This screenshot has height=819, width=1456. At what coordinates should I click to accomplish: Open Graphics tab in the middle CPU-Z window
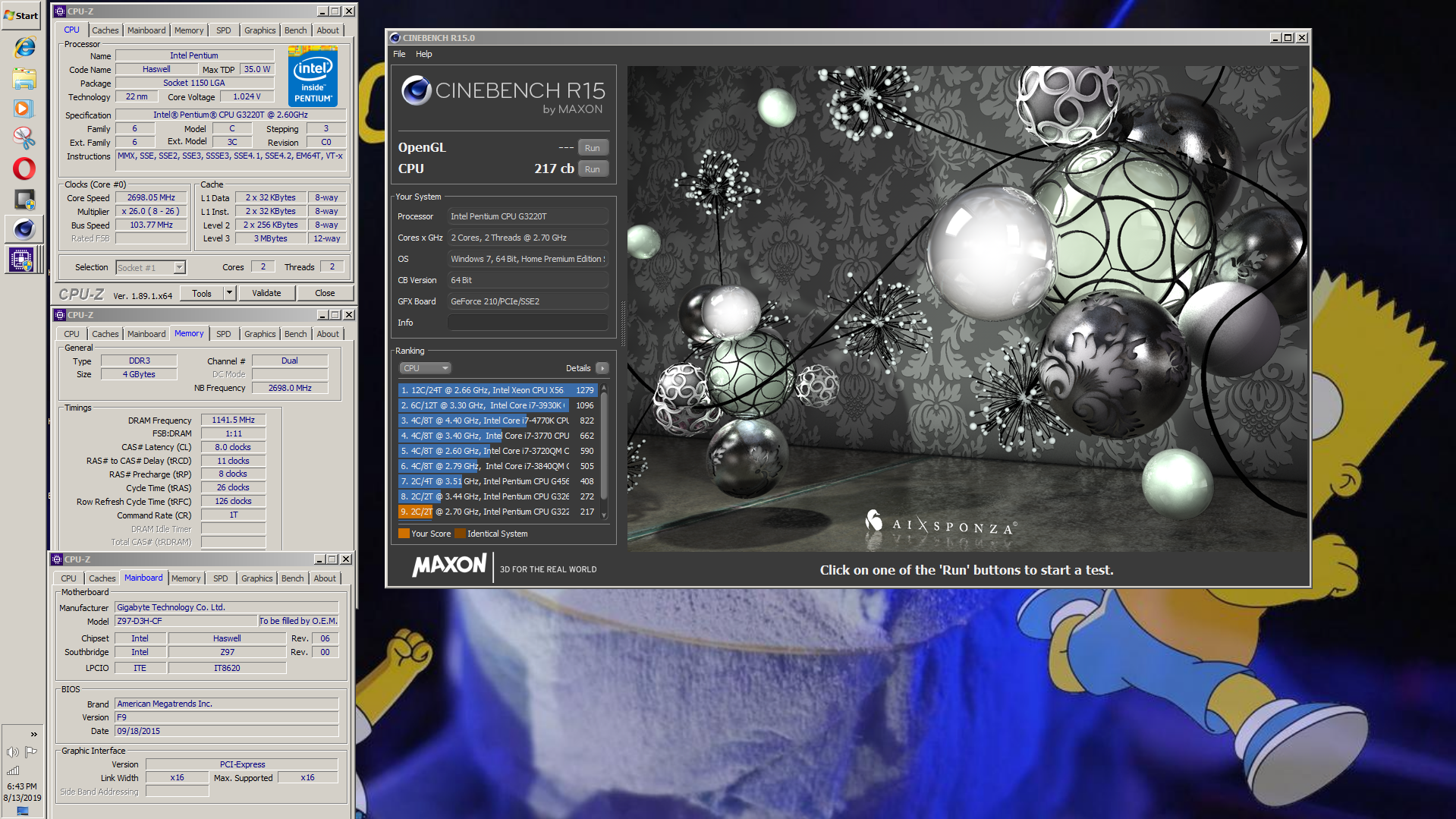click(260, 334)
